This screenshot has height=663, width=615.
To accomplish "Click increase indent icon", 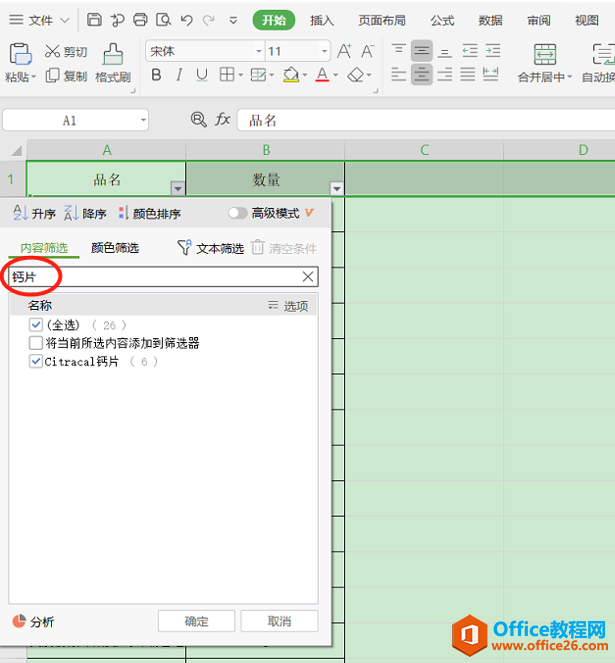I will [493, 51].
